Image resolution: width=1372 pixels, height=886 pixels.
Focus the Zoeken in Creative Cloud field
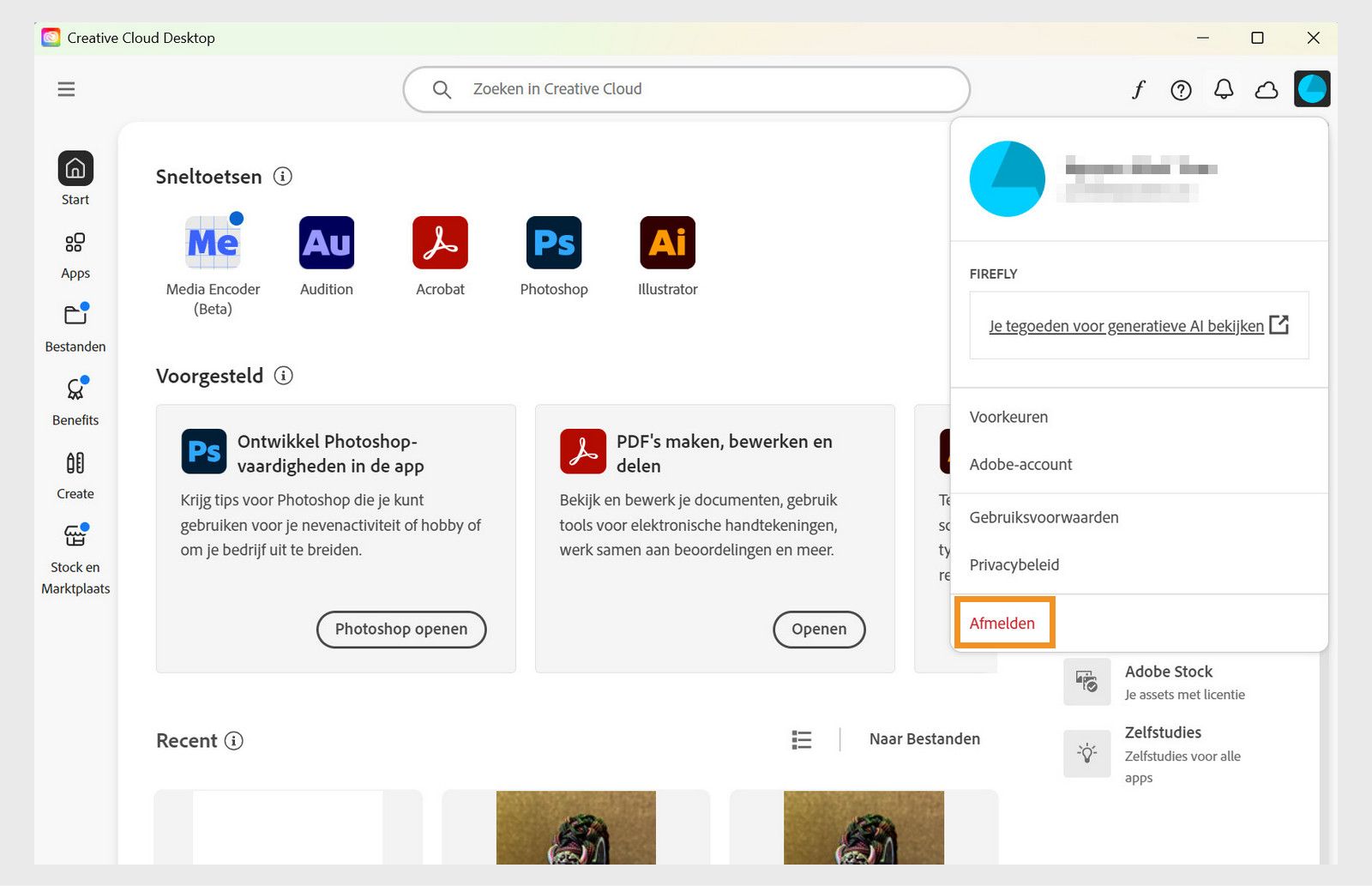click(686, 89)
